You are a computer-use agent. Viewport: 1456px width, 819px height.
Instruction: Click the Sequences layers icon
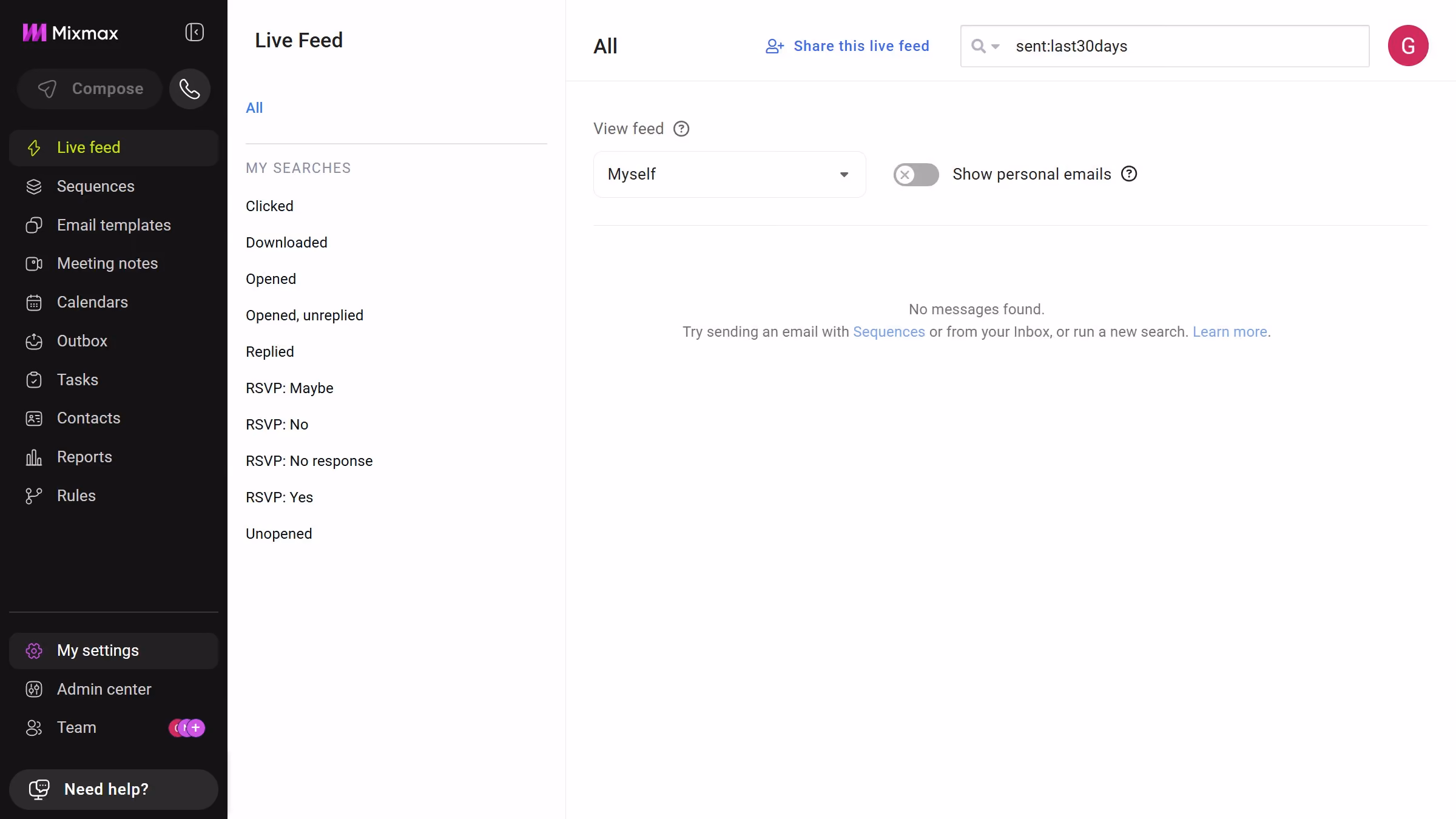34,187
